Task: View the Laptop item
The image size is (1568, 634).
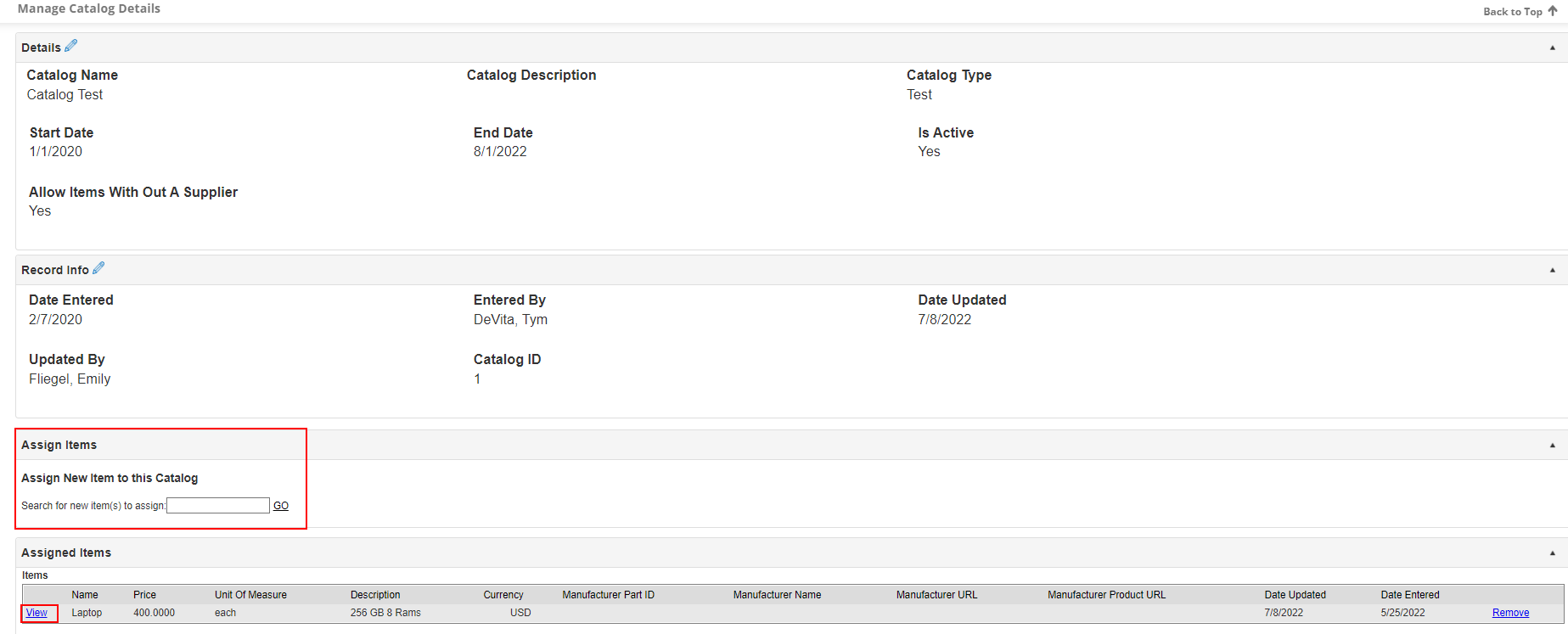Action: [x=37, y=613]
